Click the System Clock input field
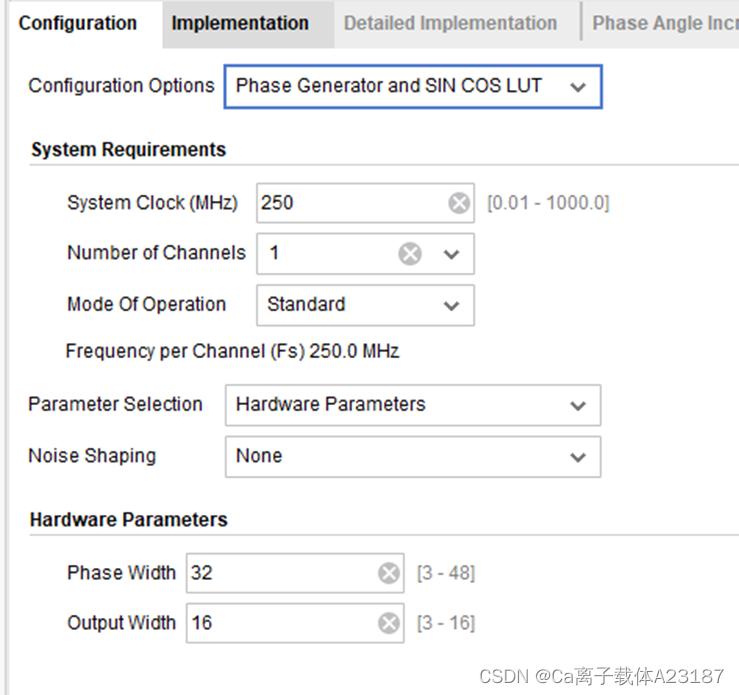739x695 pixels. click(365, 203)
